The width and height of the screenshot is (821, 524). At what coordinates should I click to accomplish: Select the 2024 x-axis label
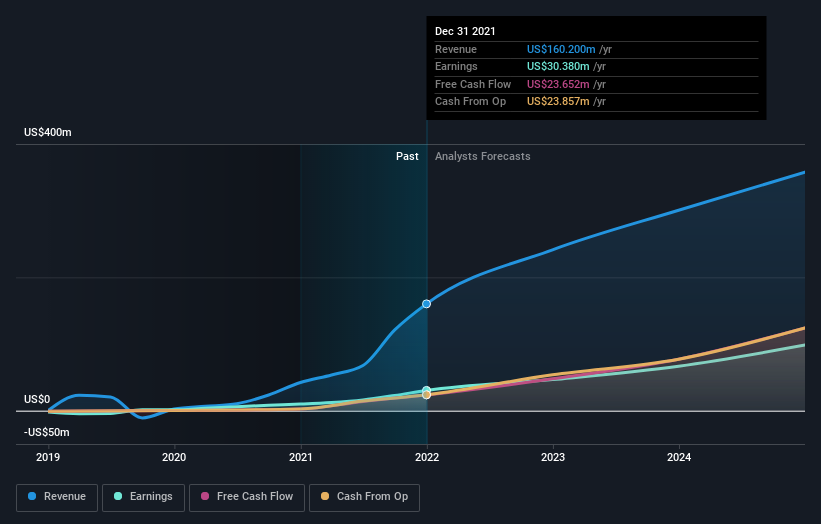(x=679, y=458)
